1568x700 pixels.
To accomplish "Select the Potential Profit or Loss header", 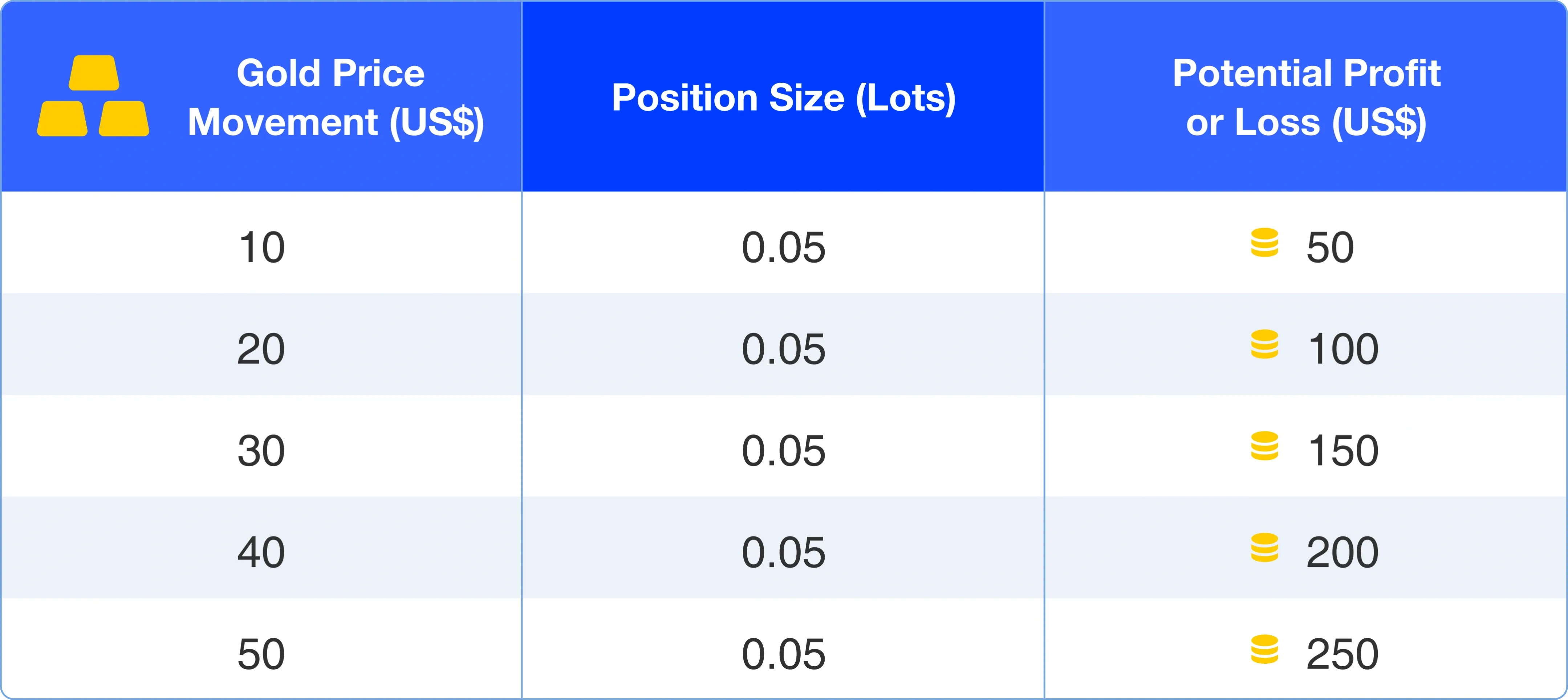I will pyautogui.click(x=1306, y=97).
